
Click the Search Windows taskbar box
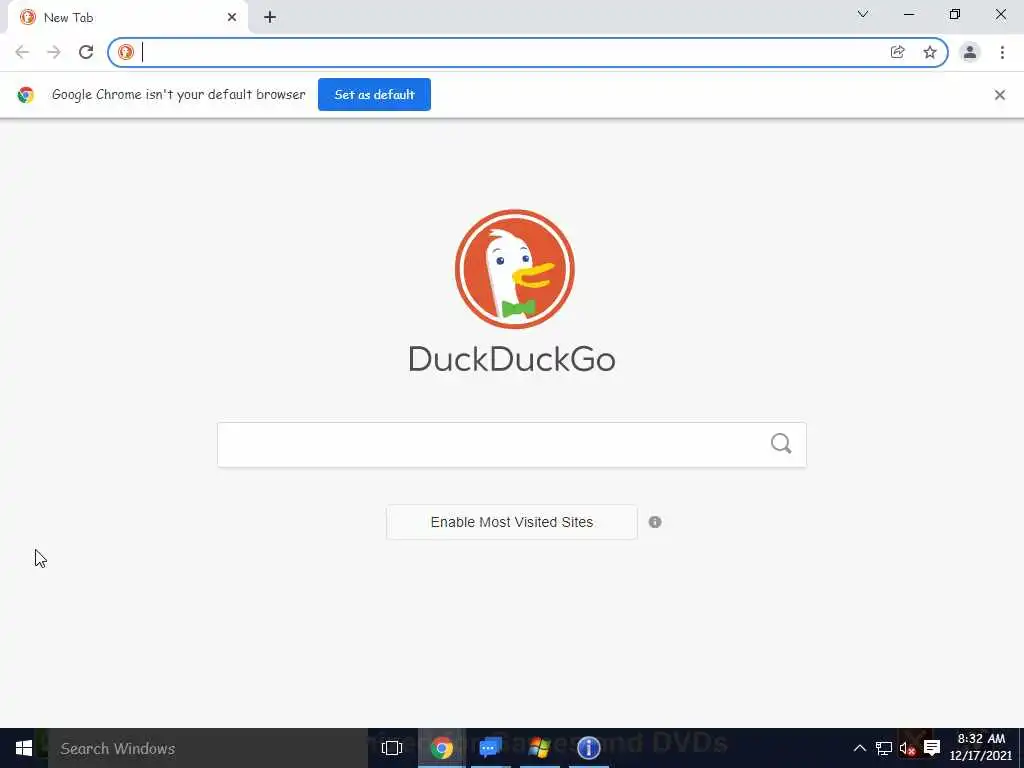point(208,748)
